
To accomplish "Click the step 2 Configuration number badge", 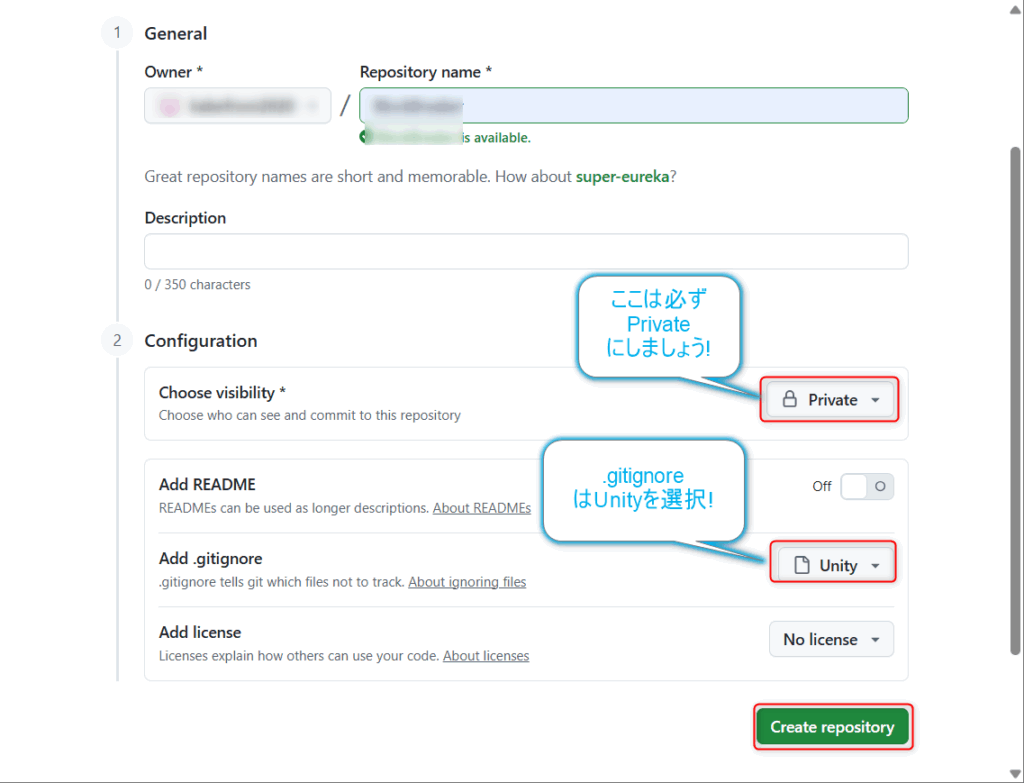I will tap(117, 341).
